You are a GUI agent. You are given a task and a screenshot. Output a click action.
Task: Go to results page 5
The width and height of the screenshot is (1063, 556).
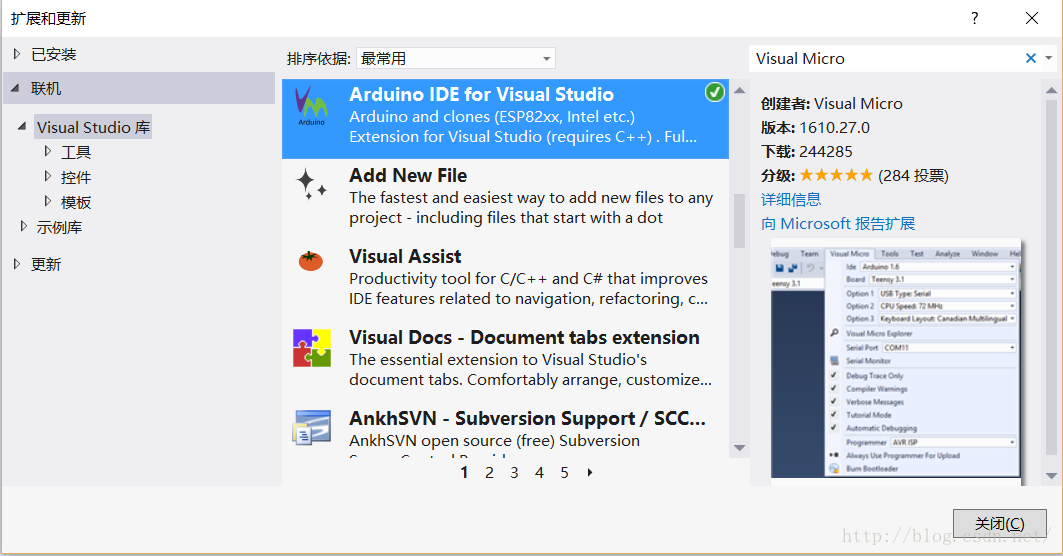[564, 473]
